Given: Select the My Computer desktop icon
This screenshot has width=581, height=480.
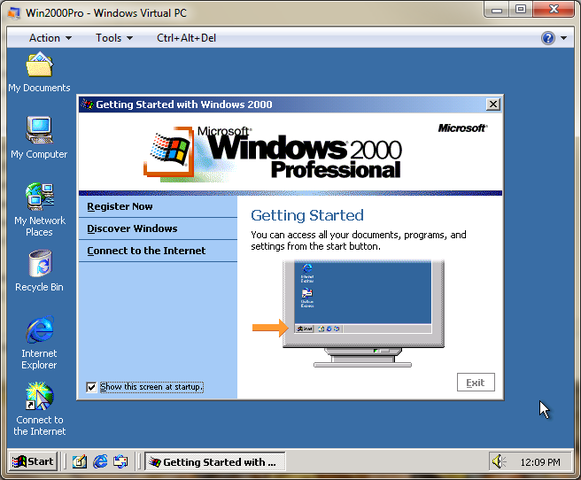Looking at the screenshot, I should (39, 138).
